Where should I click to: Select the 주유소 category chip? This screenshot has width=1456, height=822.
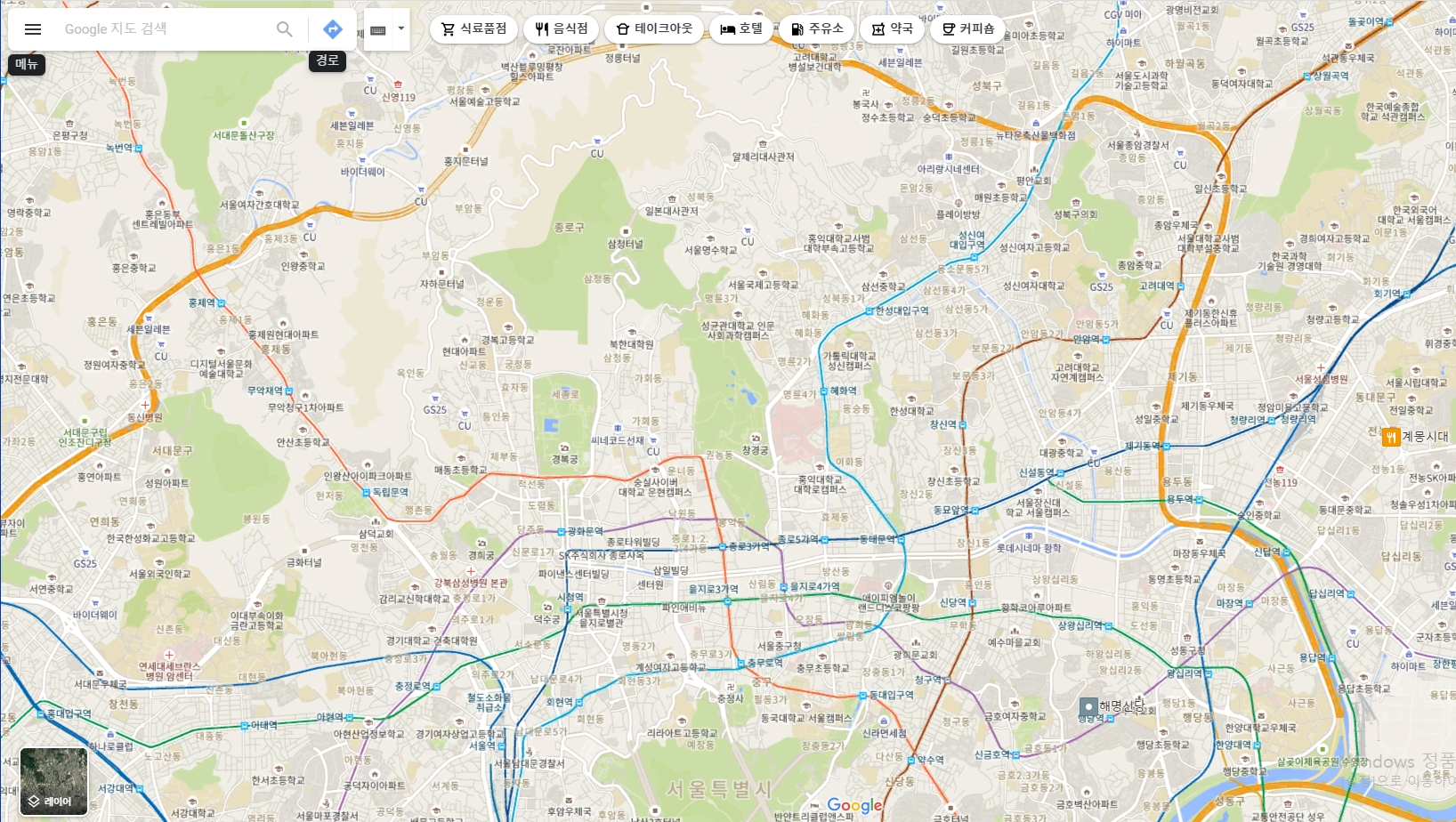point(816,29)
